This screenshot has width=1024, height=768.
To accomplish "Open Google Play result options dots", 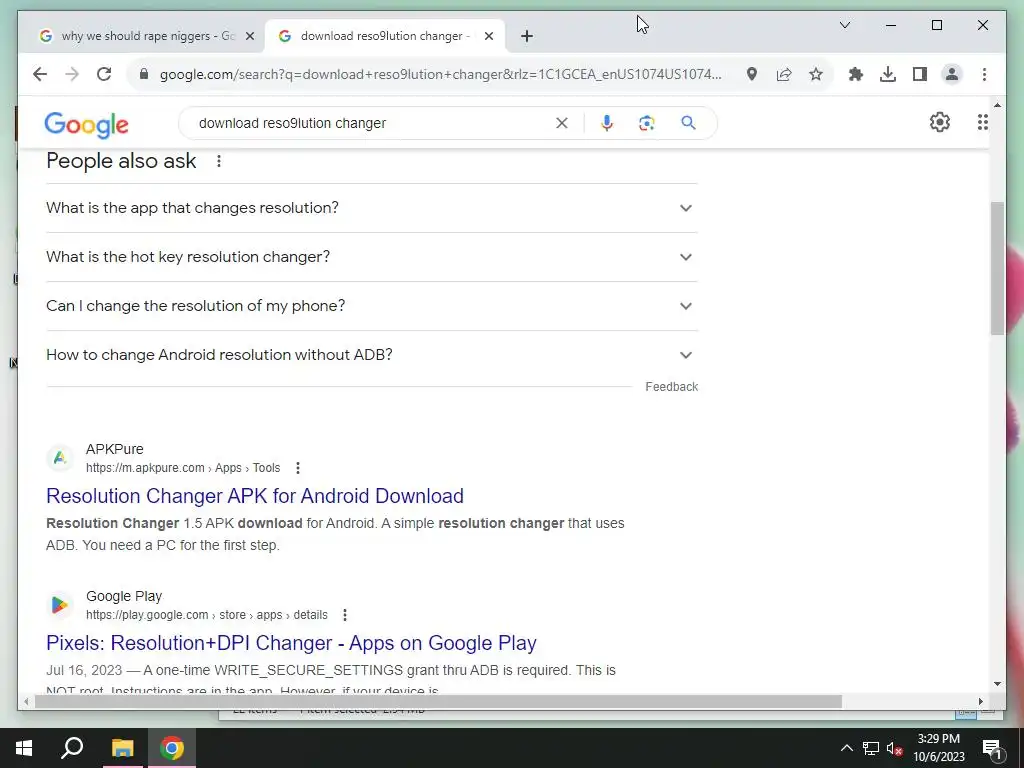I will pyautogui.click(x=345, y=615).
